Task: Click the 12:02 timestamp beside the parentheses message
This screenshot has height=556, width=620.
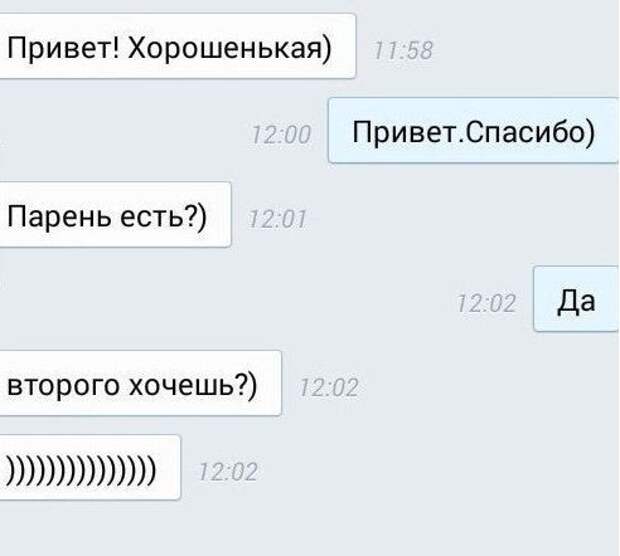Action: tap(228, 472)
